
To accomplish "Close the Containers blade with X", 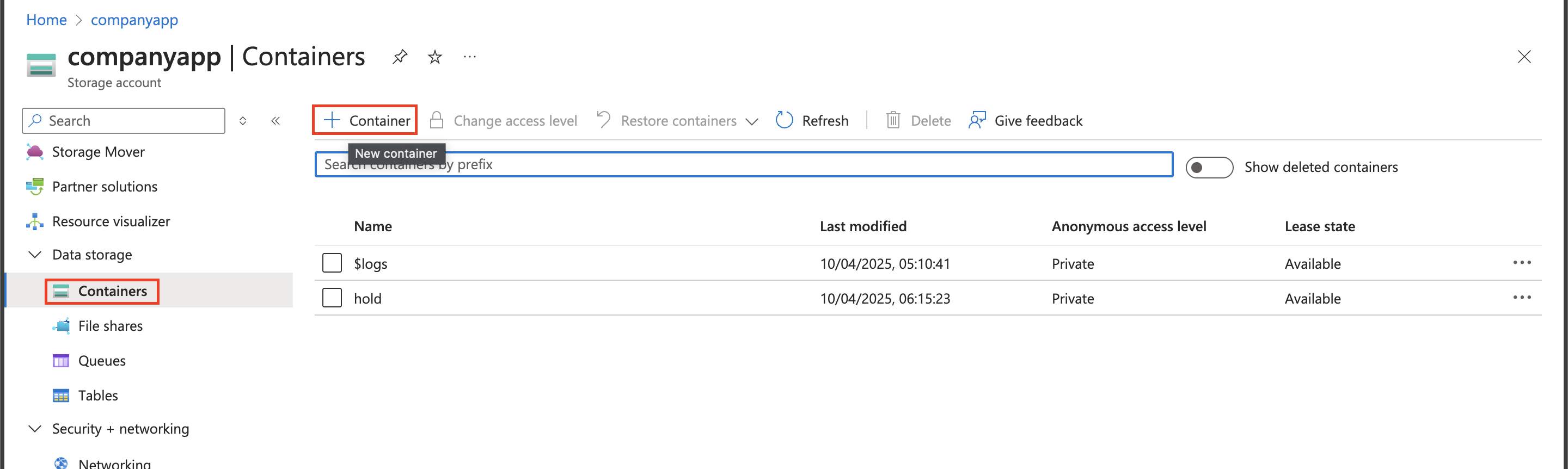I will click(1523, 57).
